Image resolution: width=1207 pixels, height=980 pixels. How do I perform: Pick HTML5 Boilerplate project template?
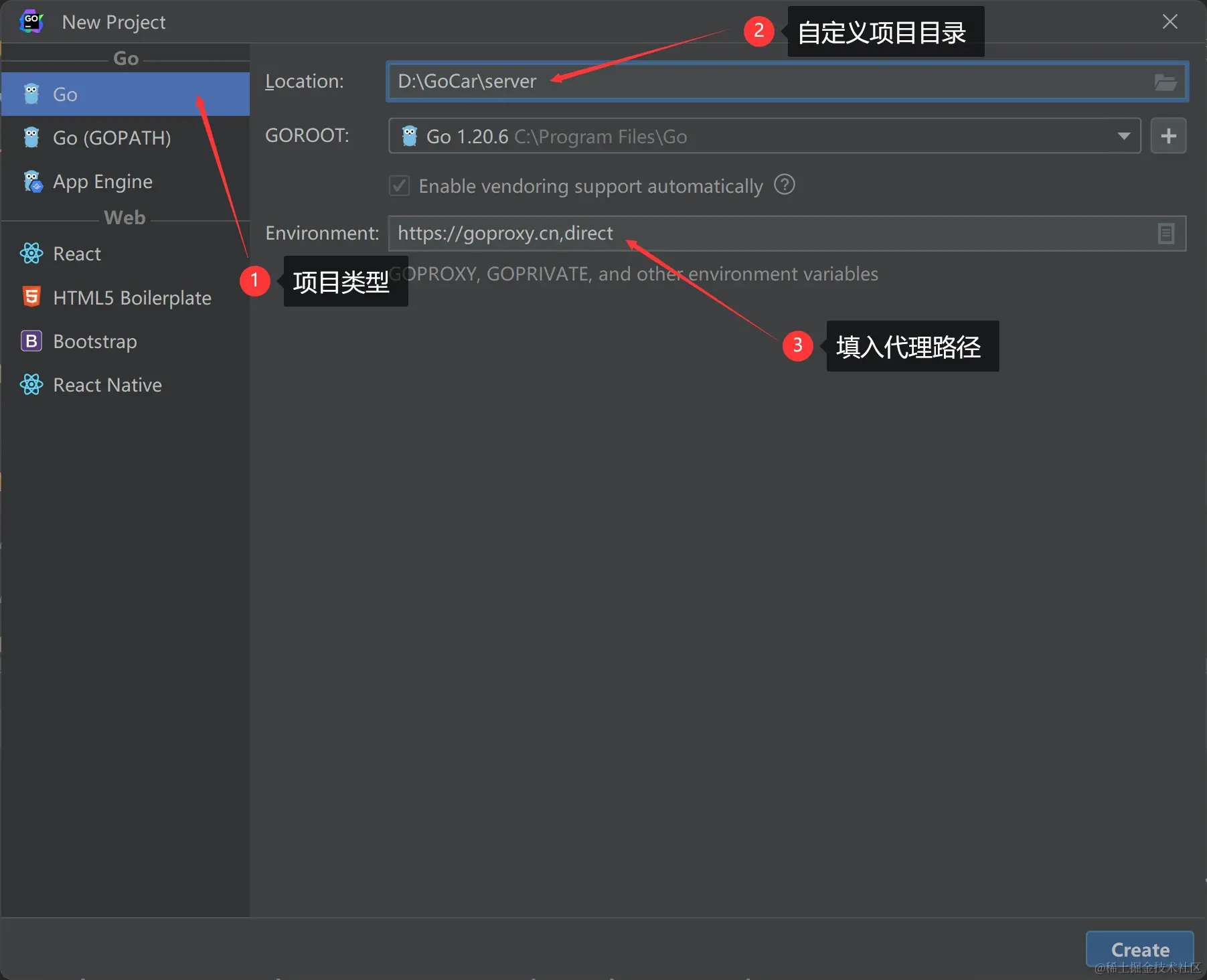click(125, 297)
